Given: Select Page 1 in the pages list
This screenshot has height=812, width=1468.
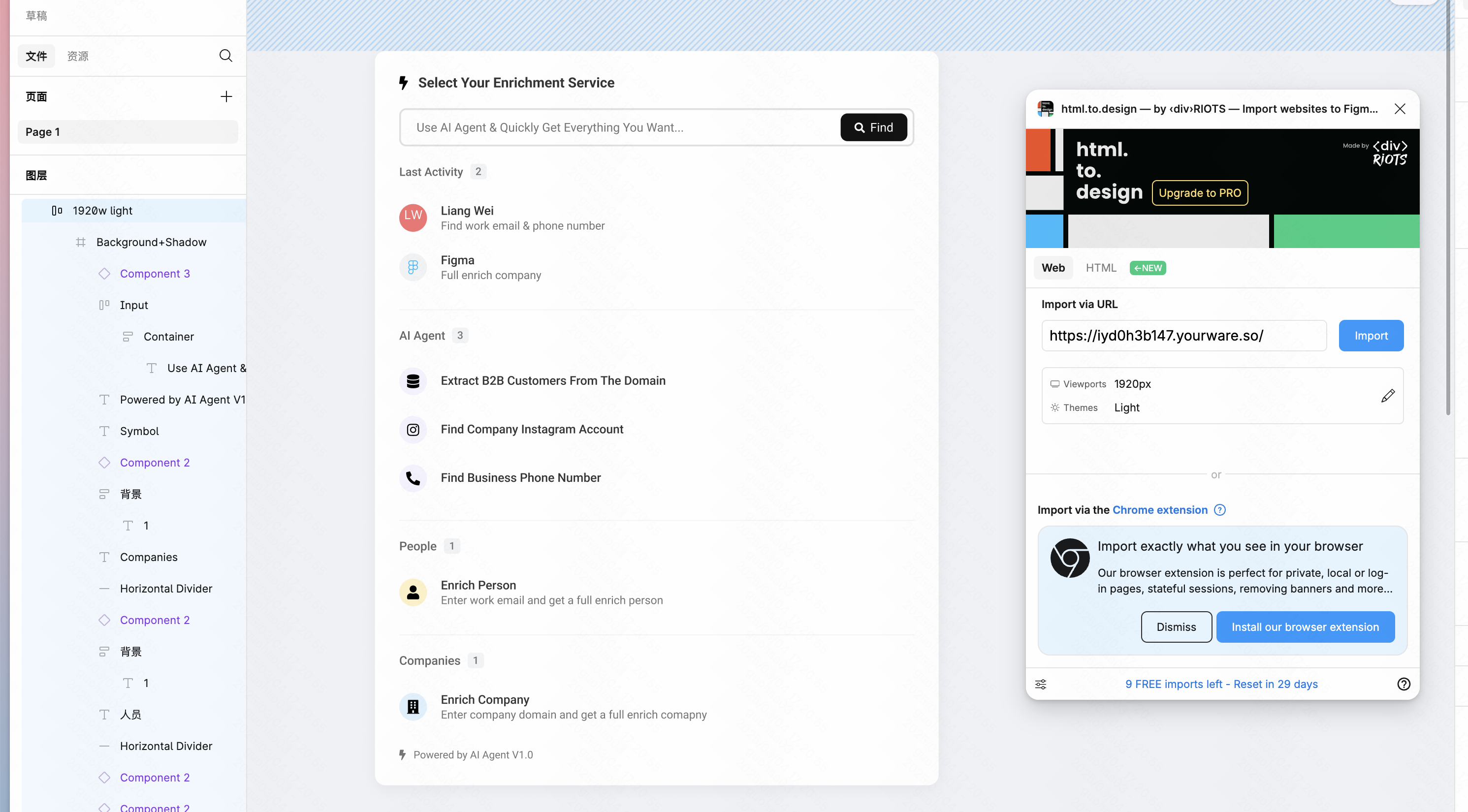Looking at the screenshot, I should coord(128,132).
